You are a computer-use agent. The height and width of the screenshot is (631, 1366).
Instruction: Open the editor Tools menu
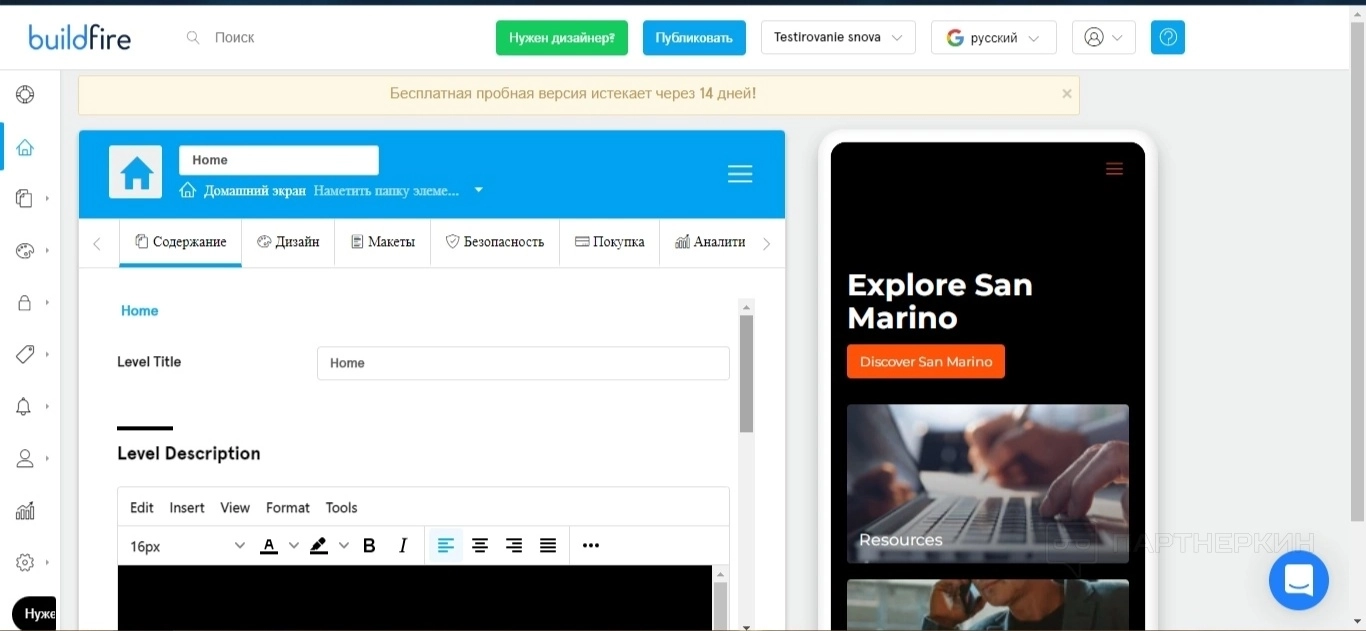click(x=341, y=508)
